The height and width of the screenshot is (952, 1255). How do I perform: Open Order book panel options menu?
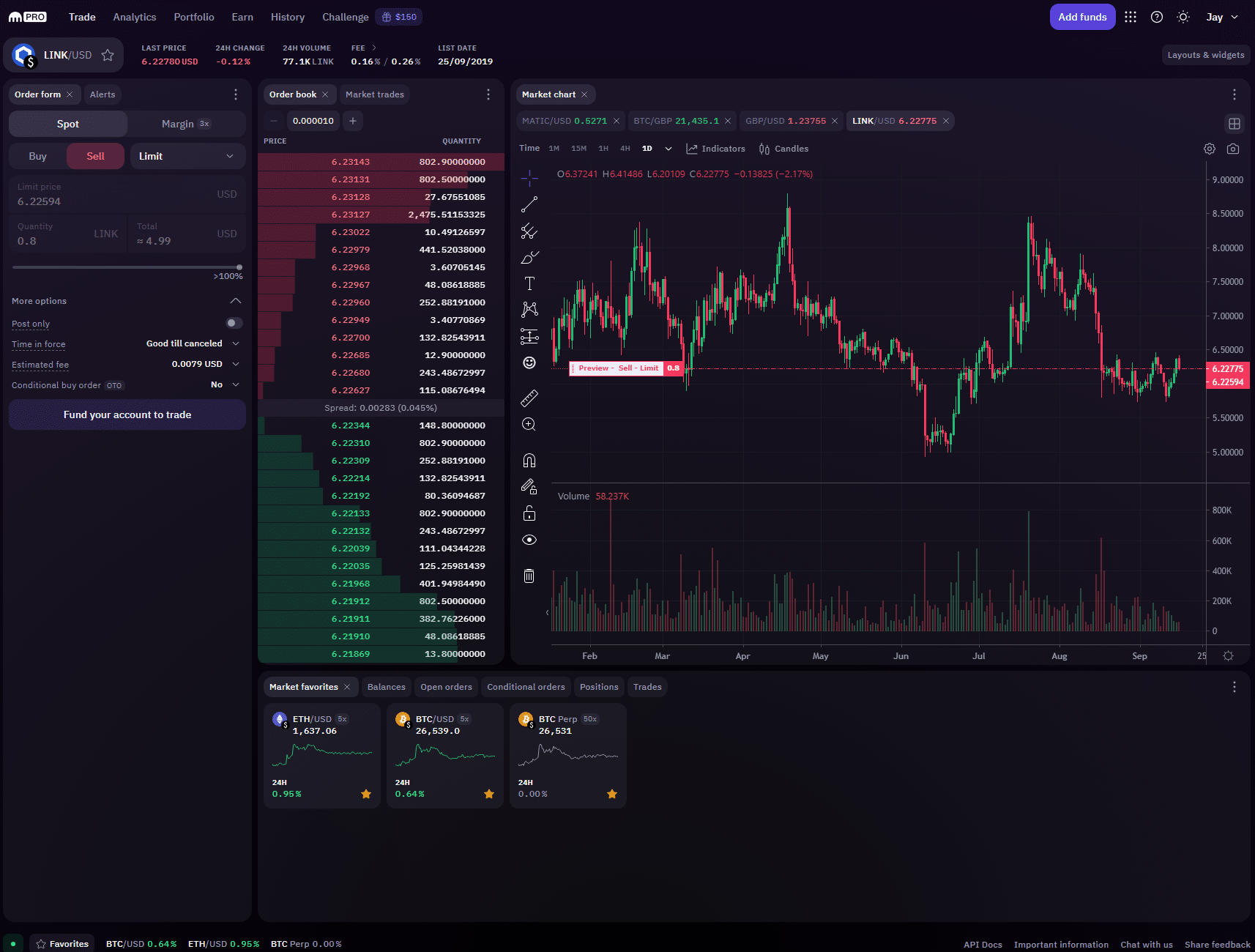(488, 94)
